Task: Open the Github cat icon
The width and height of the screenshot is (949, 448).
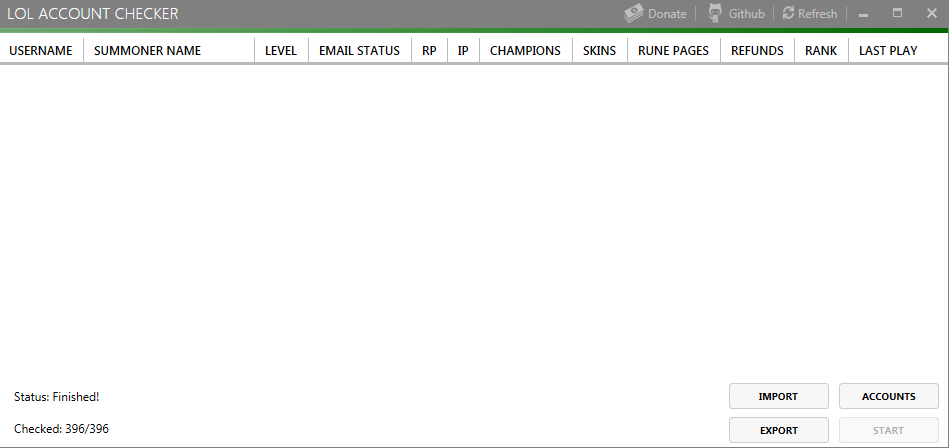Action: (715, 13)
